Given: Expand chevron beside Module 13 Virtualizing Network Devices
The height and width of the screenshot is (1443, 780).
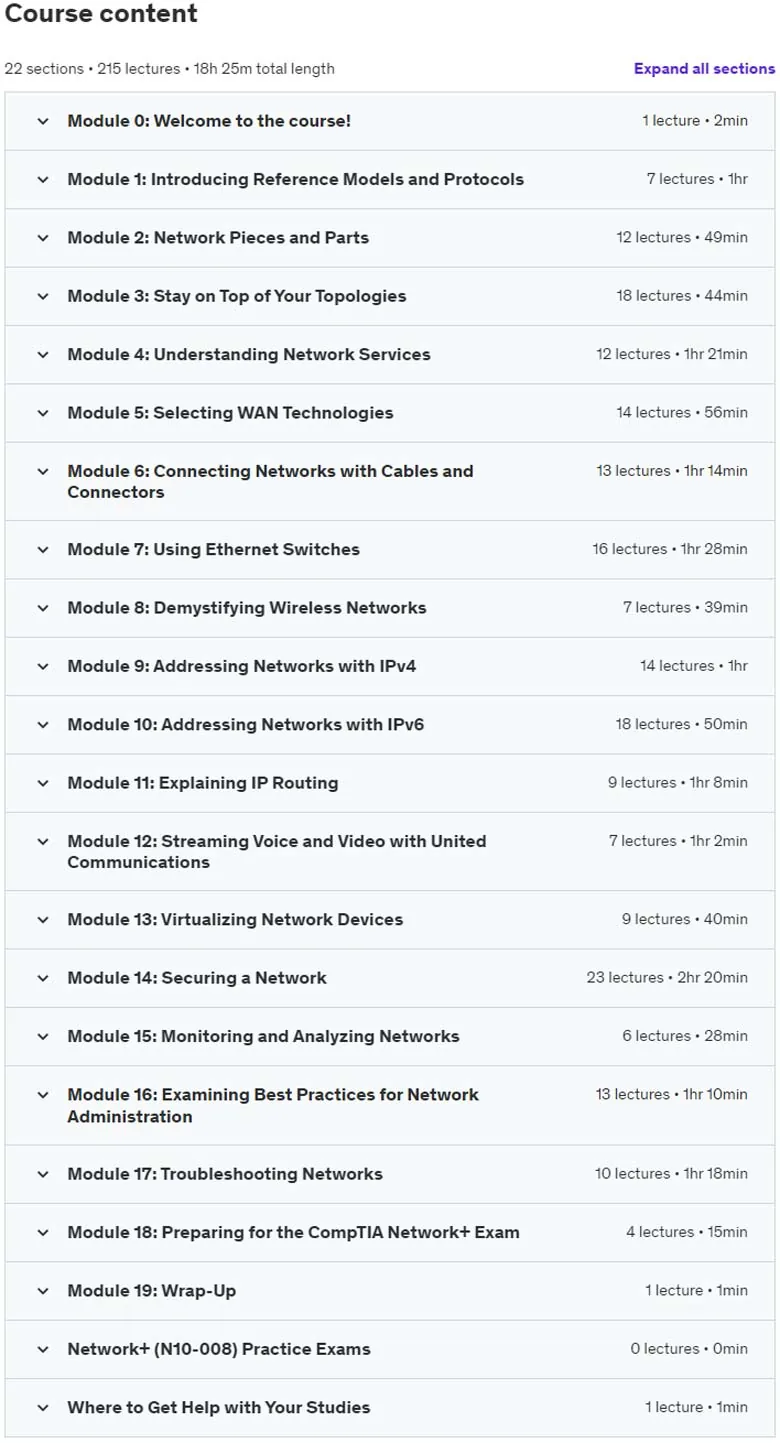Looking at the screenshot, I should (42, 920).
